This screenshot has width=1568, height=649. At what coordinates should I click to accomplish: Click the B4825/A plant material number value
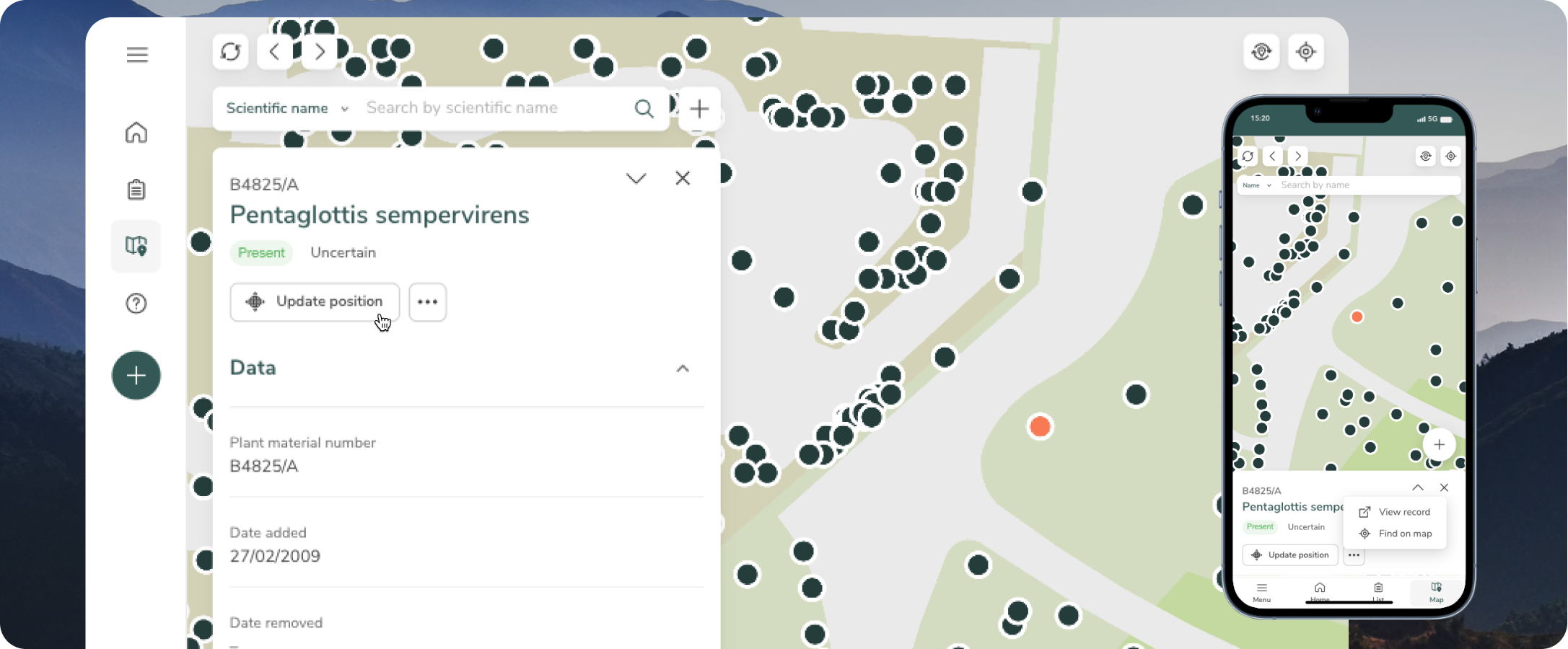264,466
